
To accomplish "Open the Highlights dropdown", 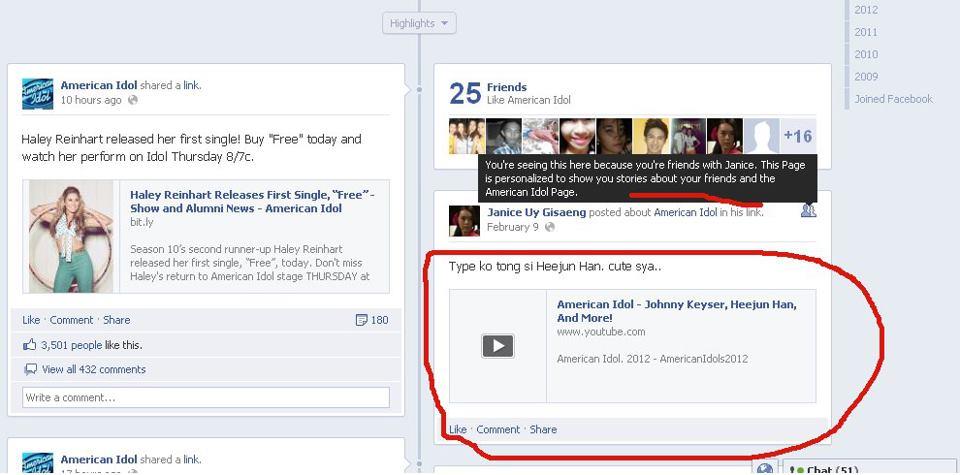I will click(419, 23).
